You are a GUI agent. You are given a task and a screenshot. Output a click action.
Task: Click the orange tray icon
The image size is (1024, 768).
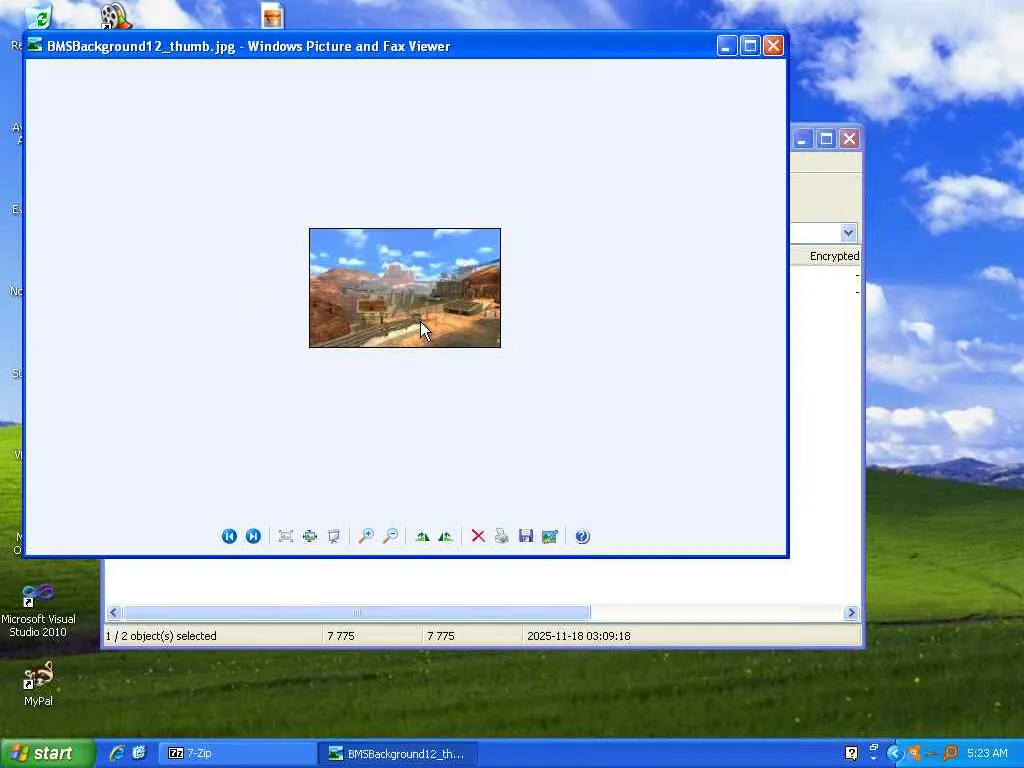coord(914,753)
